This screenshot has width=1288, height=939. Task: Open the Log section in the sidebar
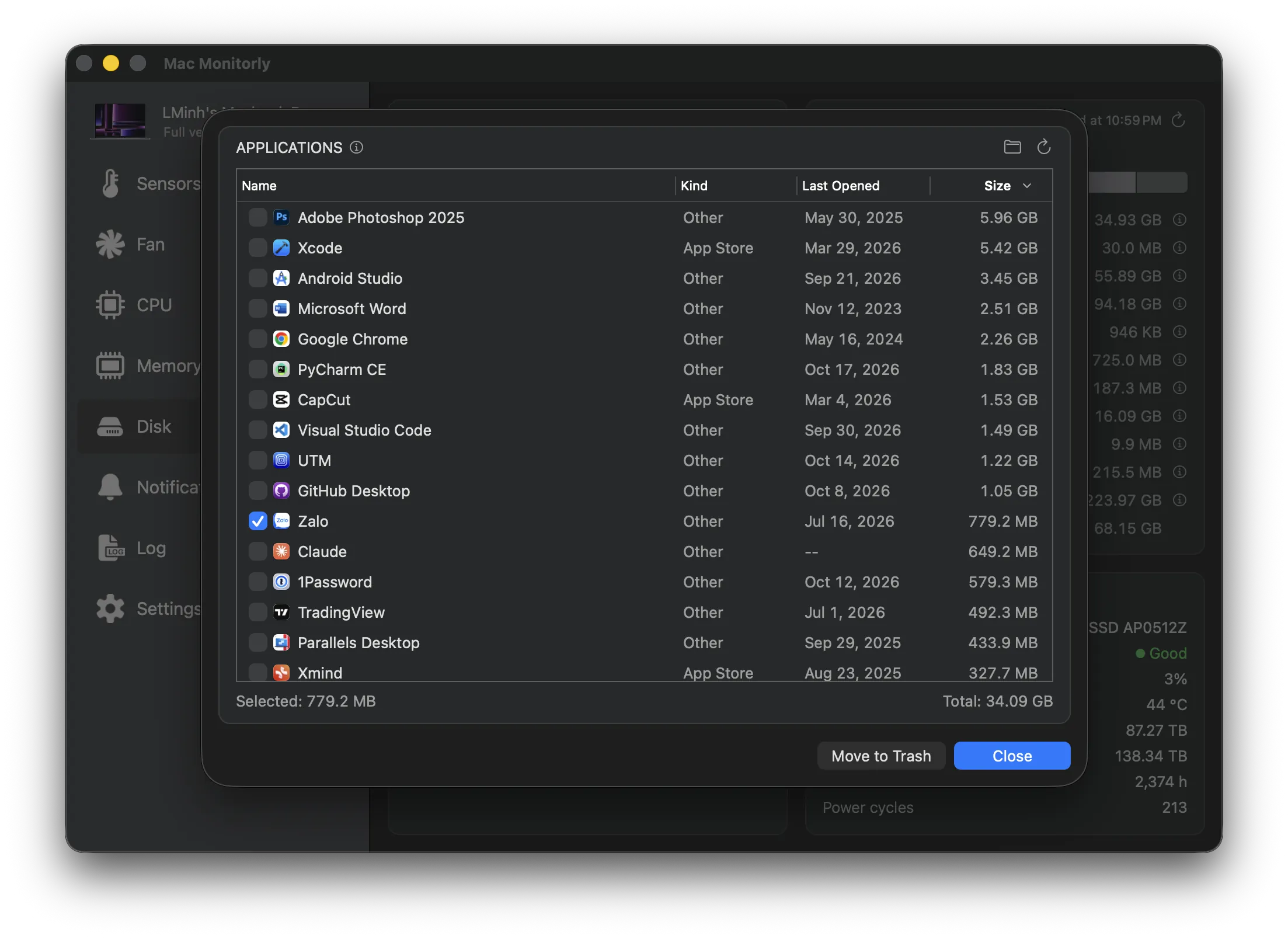pos(139,548)
